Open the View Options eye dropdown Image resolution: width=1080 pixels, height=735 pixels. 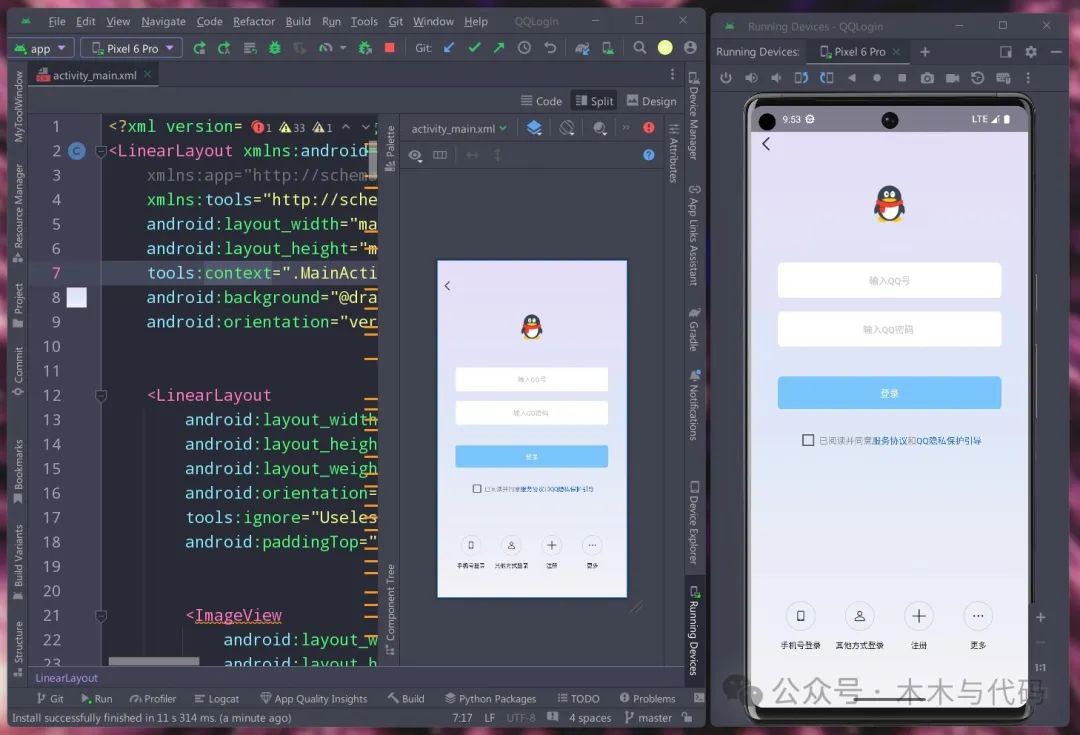tap(415, 156)
